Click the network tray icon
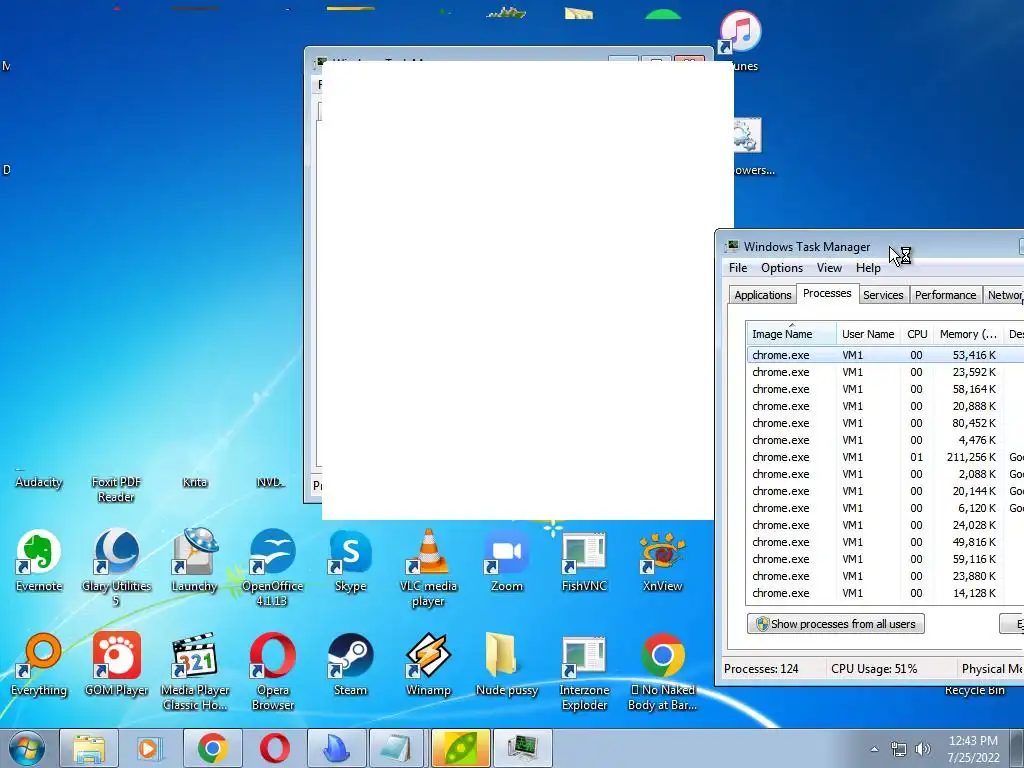The height and width of the screenshot is (768, 1024). pyautogui.click(x=899, y=749)
